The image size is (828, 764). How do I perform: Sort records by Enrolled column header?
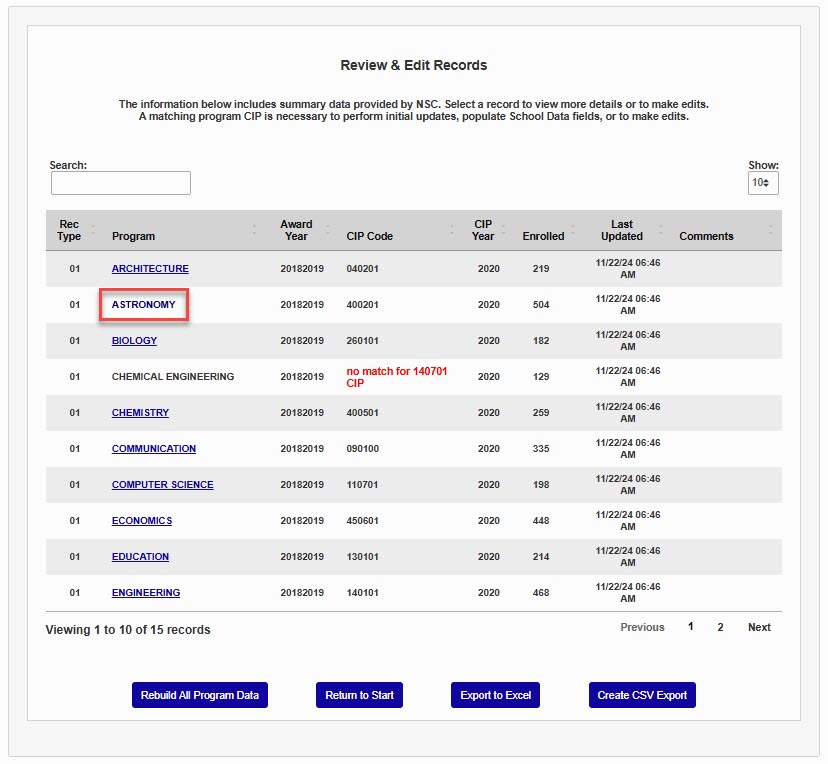point(543,237)
